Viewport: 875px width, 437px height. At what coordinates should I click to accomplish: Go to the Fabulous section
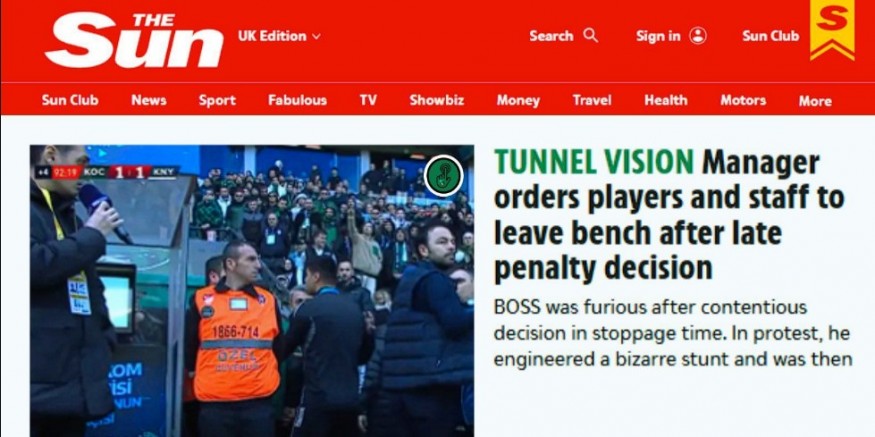[x=297, y=100]
